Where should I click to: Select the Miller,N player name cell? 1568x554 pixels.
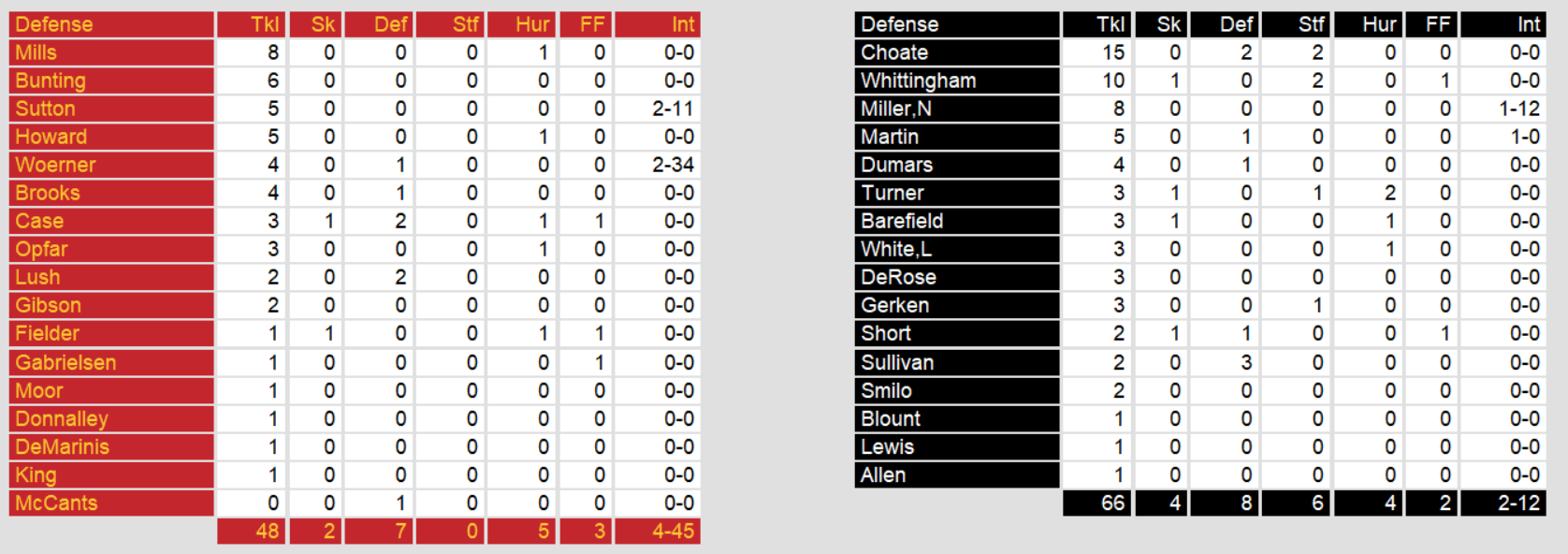[957, 109]
